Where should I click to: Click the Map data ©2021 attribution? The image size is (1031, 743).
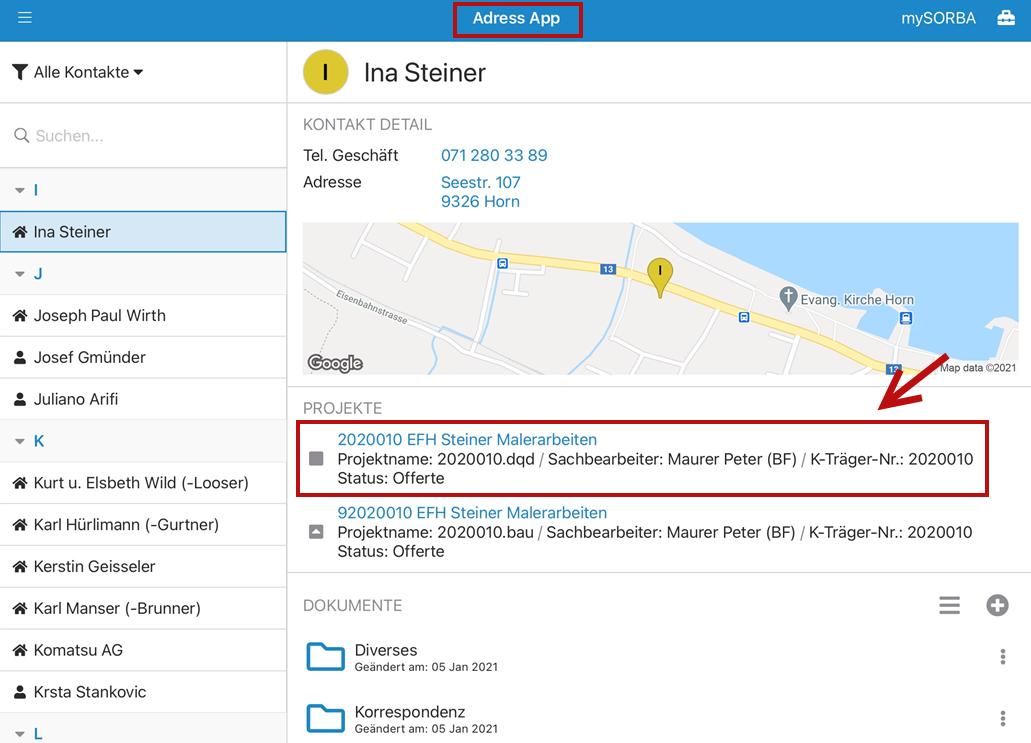[978, 368]
